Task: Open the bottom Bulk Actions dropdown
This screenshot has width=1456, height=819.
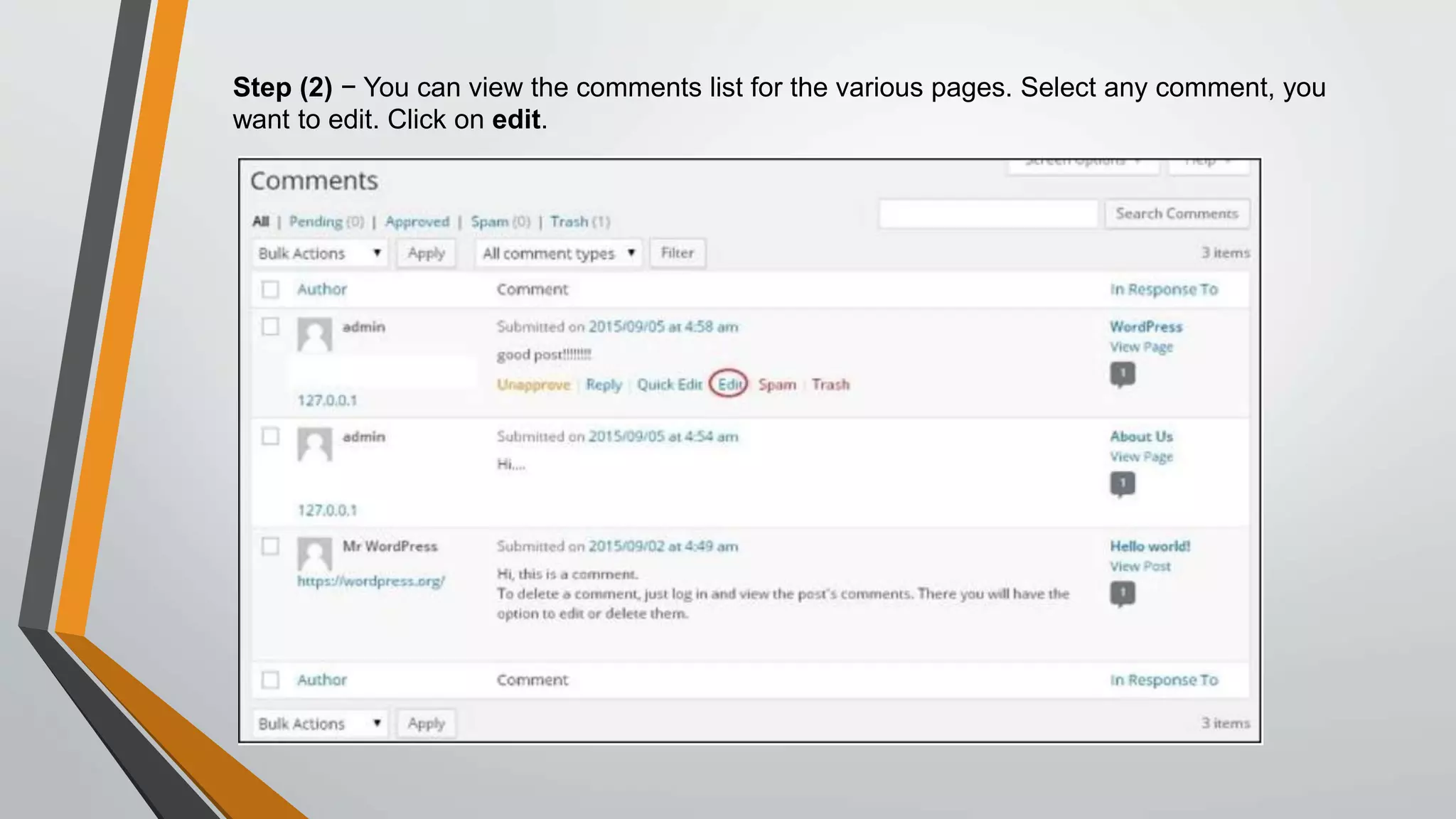Action: [320, 724]
